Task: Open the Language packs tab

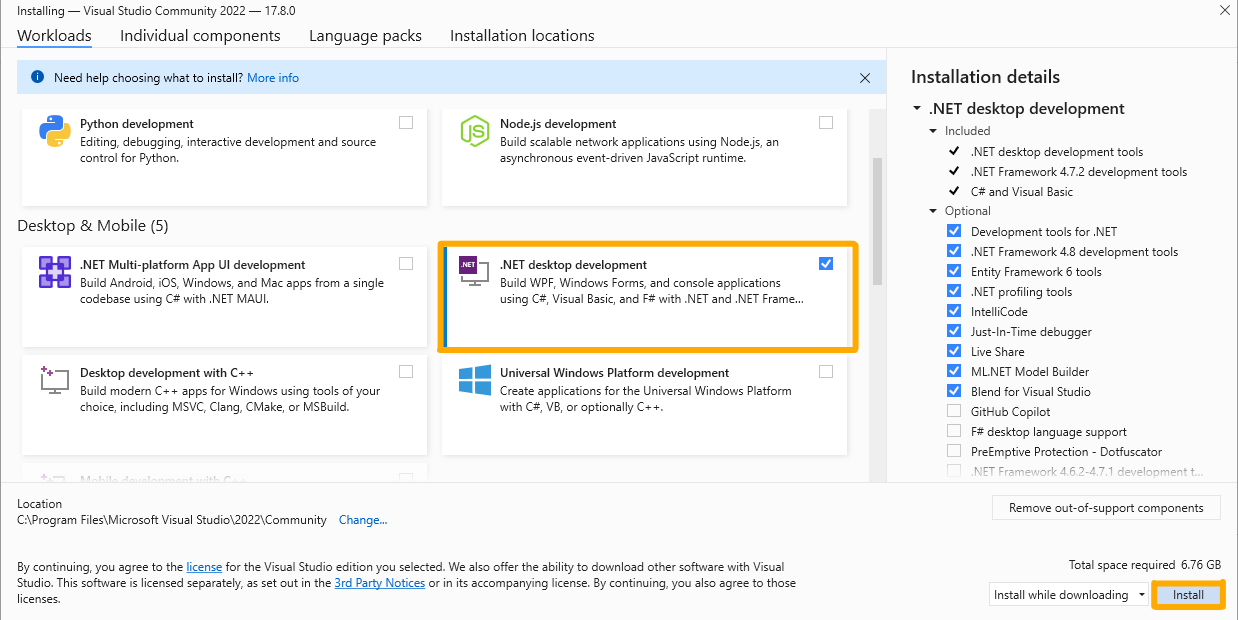Action: (365, 36)
